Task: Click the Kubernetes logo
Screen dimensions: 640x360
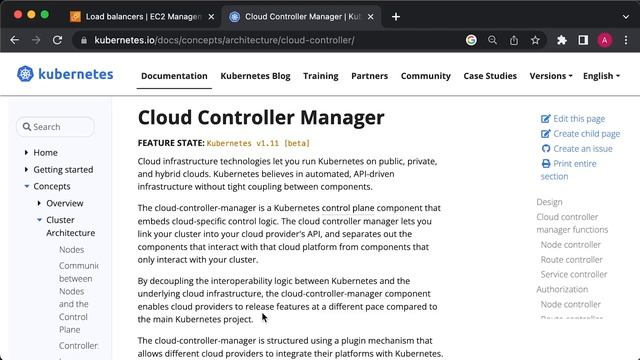Action: 65,74
